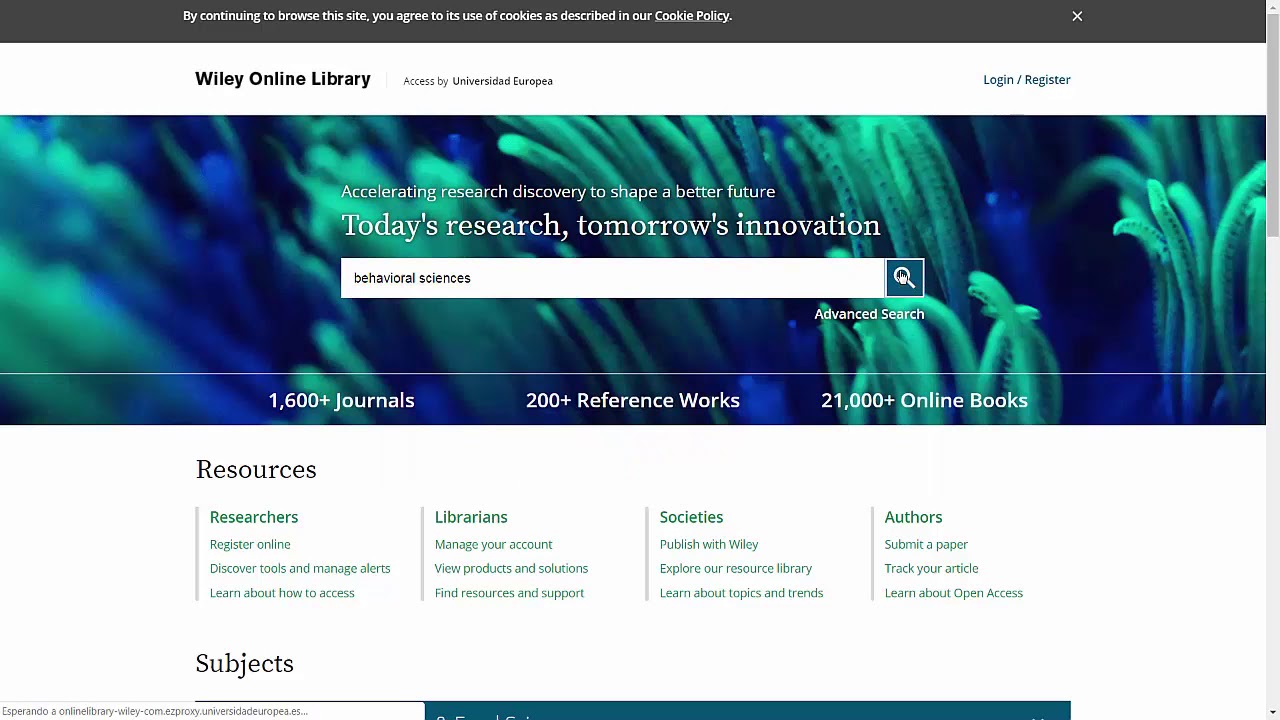Open the Researchers resources heading
The width and height of the screenshot is (1280, 720).
(x=254, y=517)
